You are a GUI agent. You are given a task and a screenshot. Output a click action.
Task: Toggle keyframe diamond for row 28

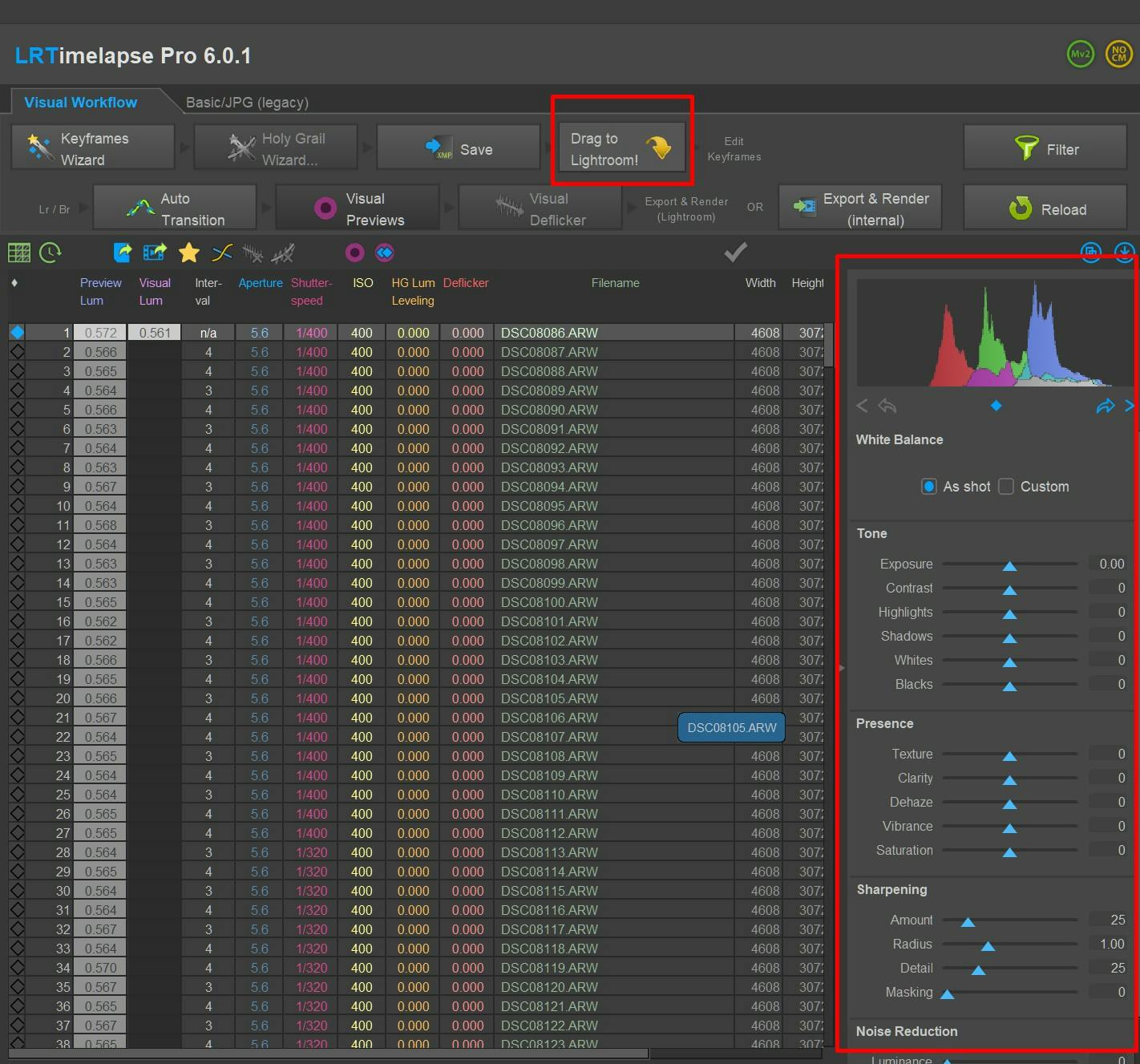coord(17,852)
